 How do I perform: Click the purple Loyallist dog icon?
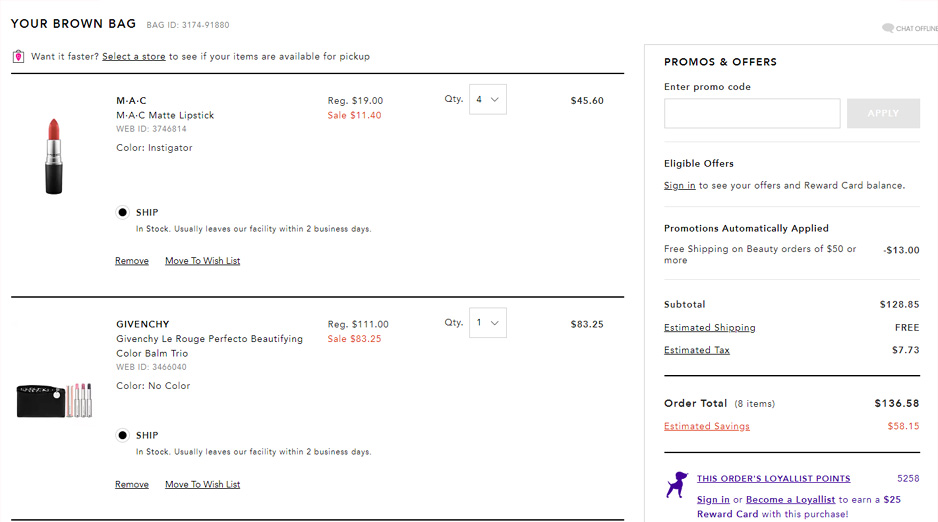677,484
